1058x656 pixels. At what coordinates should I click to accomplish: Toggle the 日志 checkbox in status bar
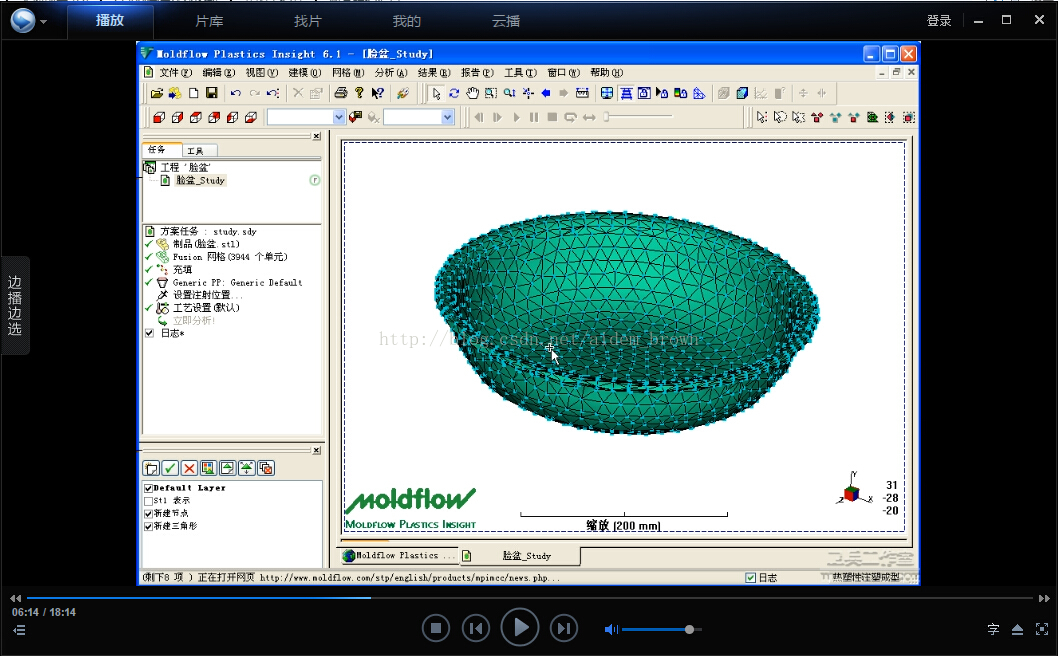pos(750,578)
